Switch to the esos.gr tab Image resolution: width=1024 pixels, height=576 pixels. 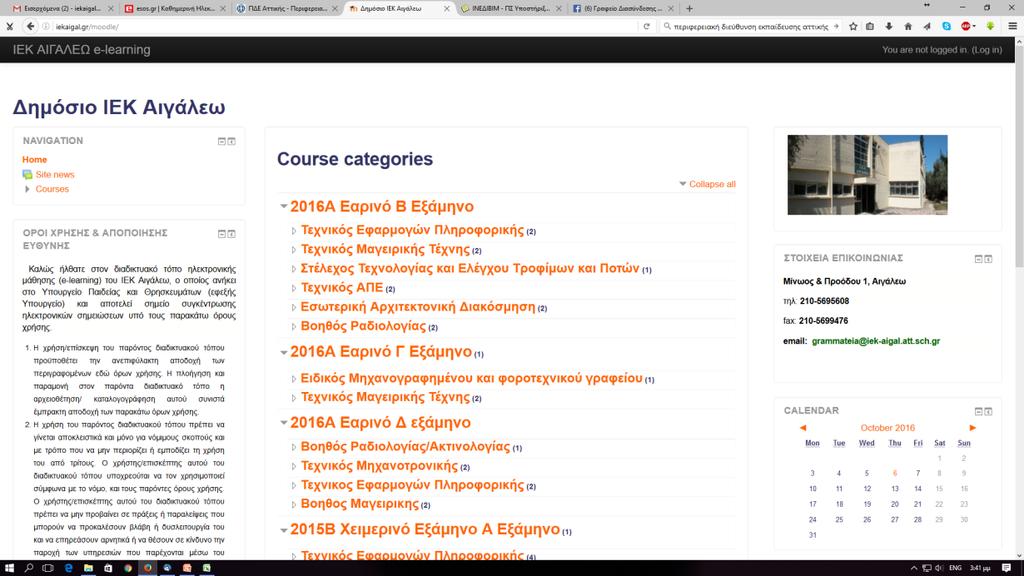[173, 8]
